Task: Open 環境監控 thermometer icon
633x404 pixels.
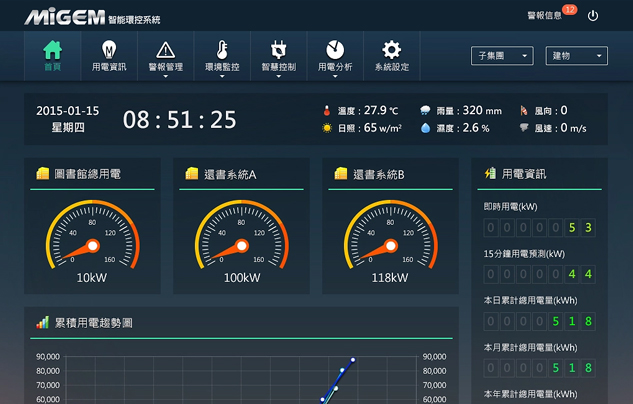Action: (222, 49)
